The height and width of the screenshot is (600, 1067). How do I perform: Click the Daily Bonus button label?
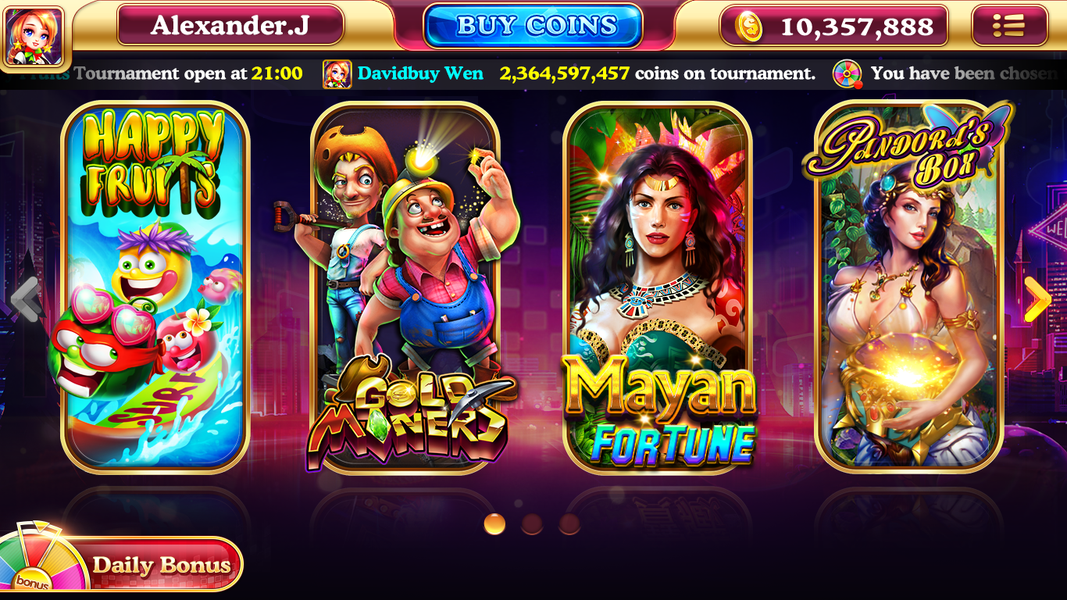coord(162,565)
